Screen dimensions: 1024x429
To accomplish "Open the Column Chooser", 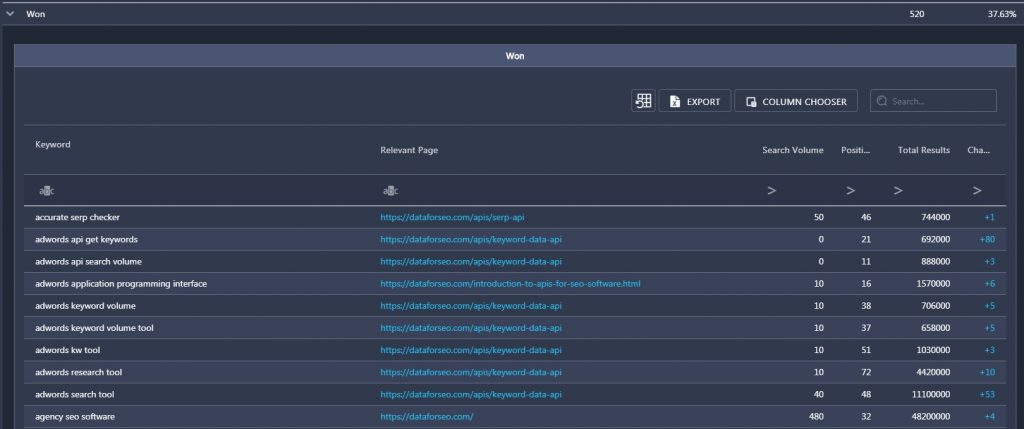I will click(796, 101).
